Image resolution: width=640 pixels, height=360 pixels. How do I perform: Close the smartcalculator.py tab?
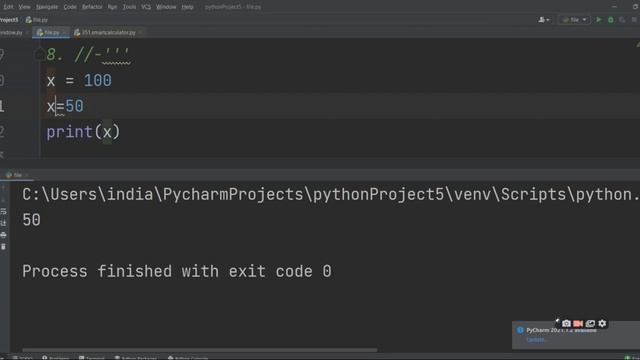click(x=140, y=32)
